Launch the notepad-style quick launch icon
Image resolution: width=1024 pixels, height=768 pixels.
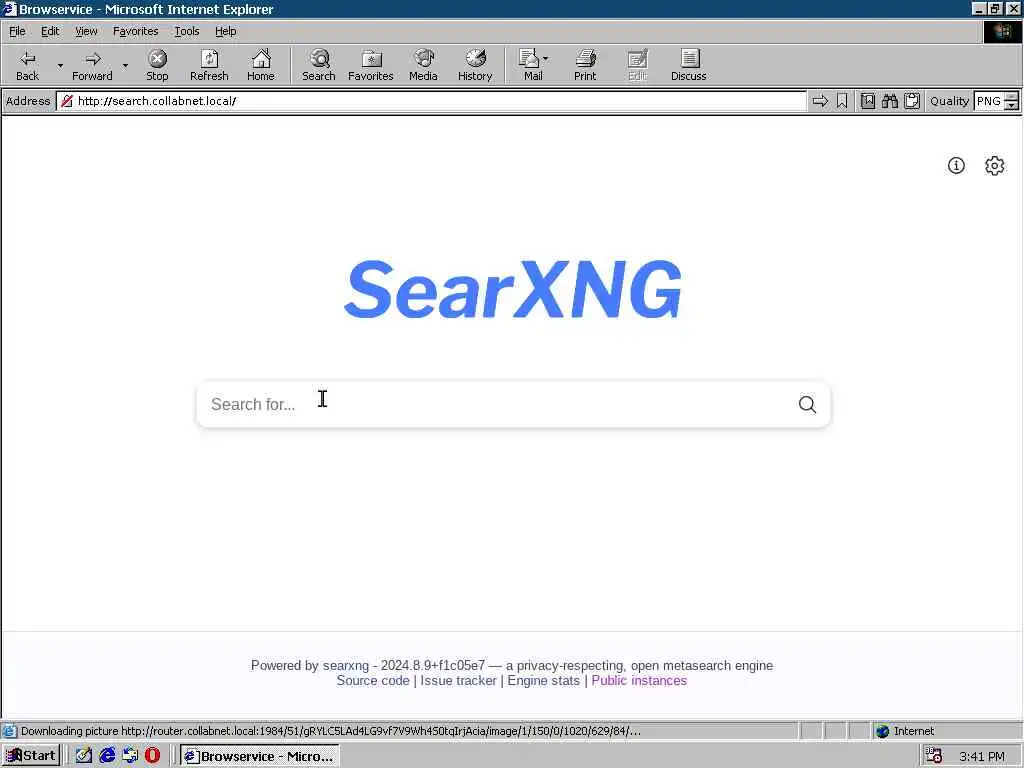click(84, 756)
